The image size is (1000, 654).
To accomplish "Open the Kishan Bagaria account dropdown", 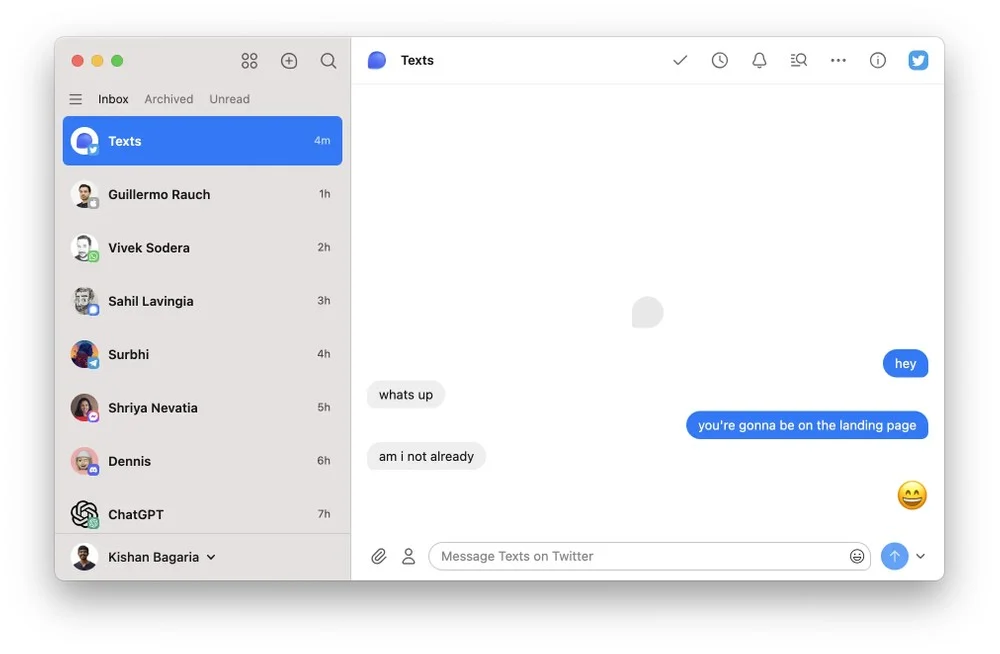I will 160,557.
